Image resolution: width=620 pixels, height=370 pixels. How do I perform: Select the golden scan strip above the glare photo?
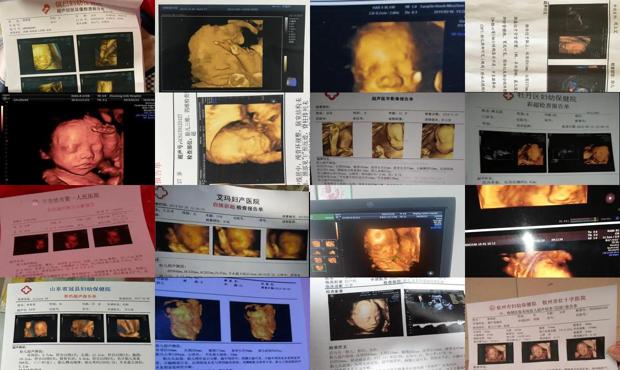(532, 196)
